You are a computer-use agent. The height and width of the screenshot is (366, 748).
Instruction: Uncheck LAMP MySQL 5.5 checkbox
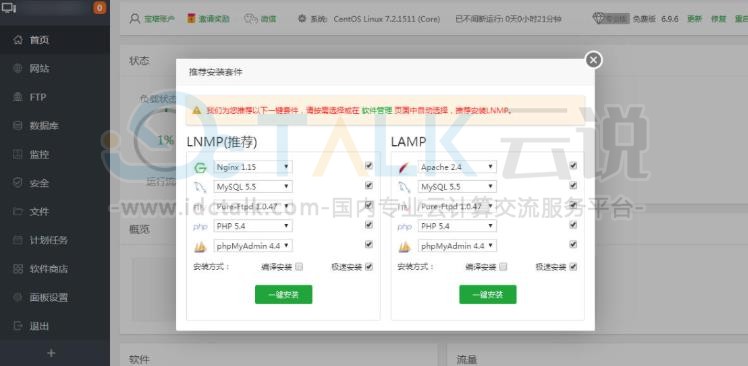(x=573, y=185)
